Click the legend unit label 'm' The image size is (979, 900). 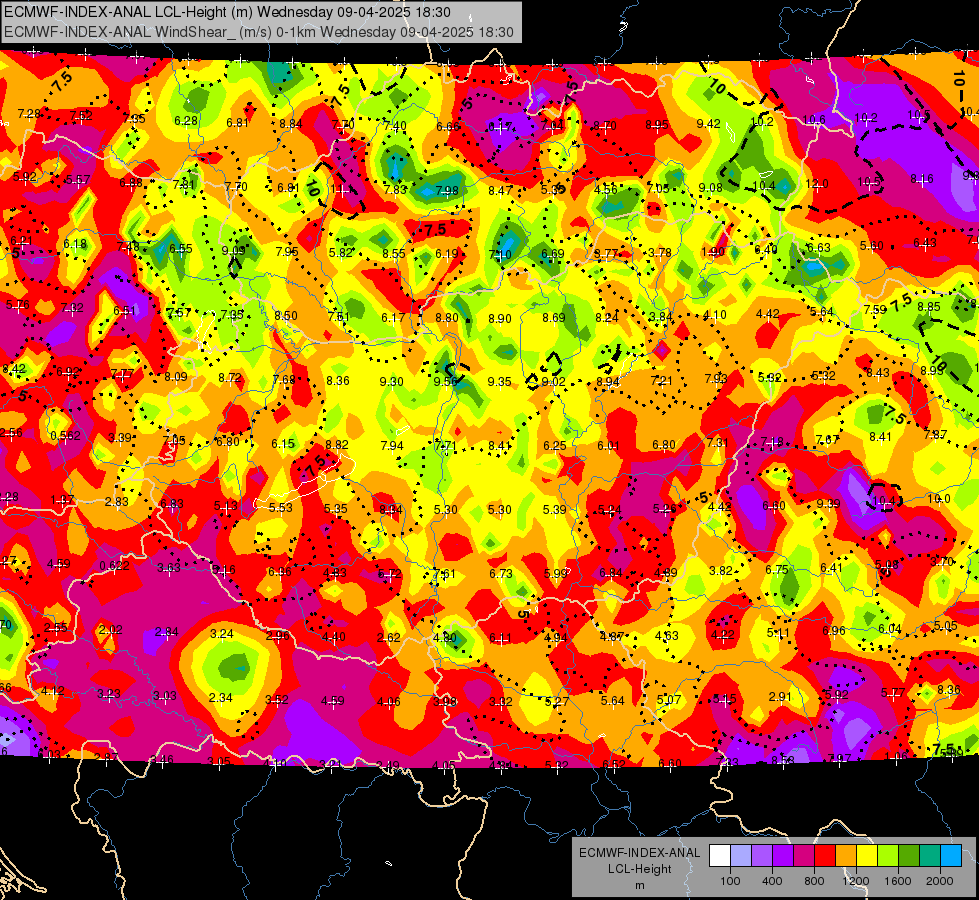[x=639, y=885]
